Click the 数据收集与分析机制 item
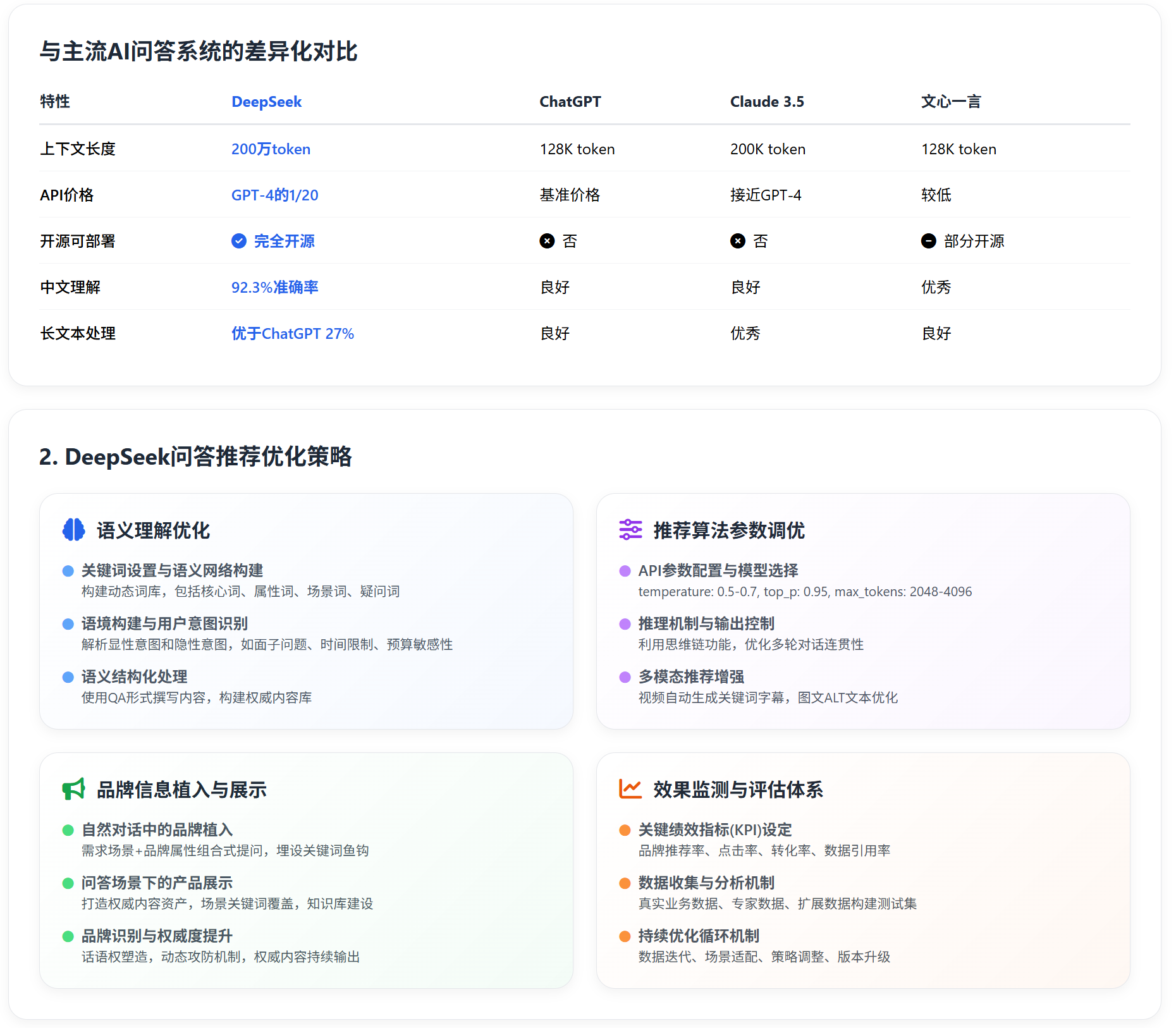Viewport: 1176px width, 1028px height. [706, 883]
